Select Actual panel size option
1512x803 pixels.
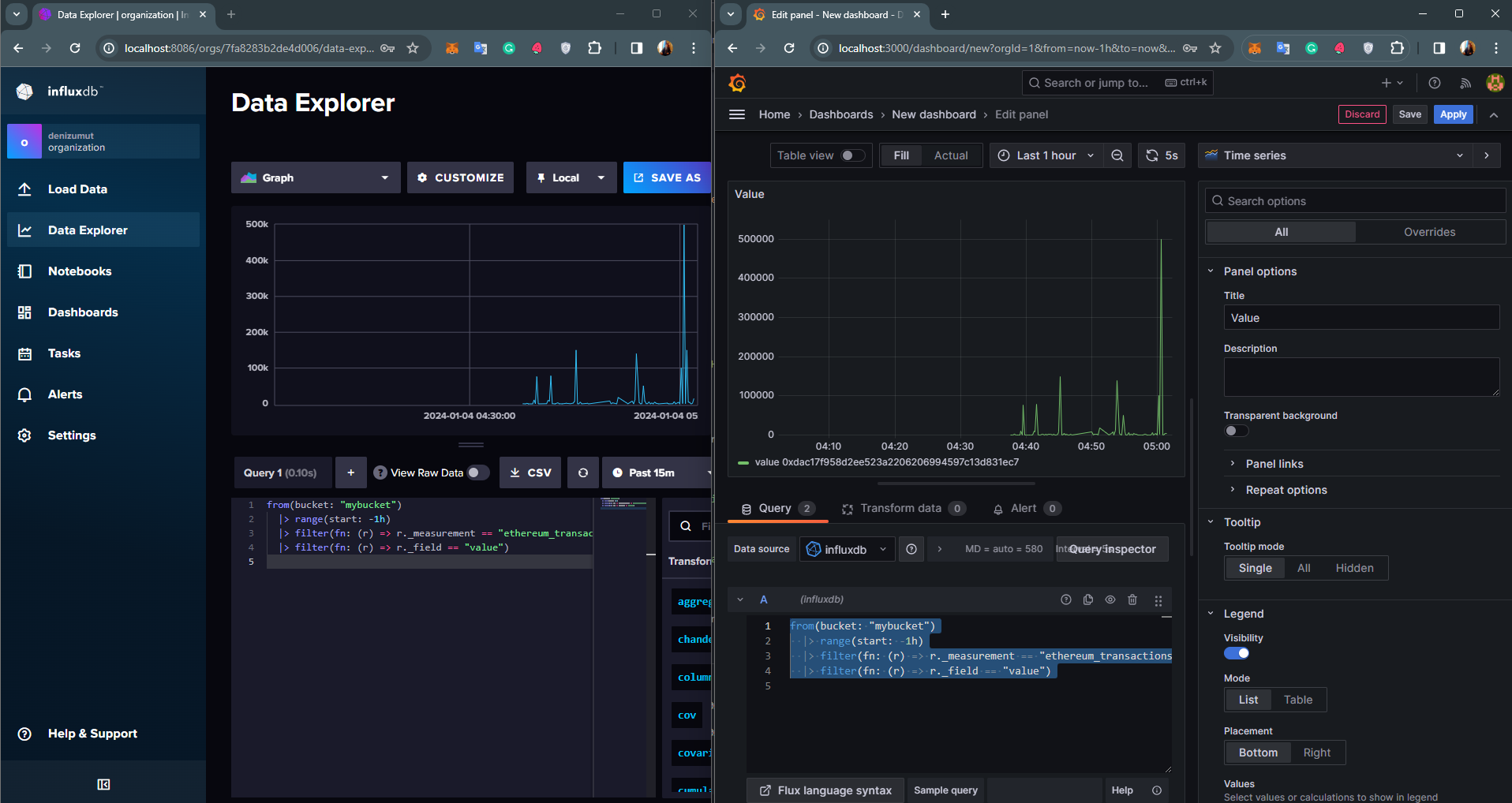coord(951,155)
